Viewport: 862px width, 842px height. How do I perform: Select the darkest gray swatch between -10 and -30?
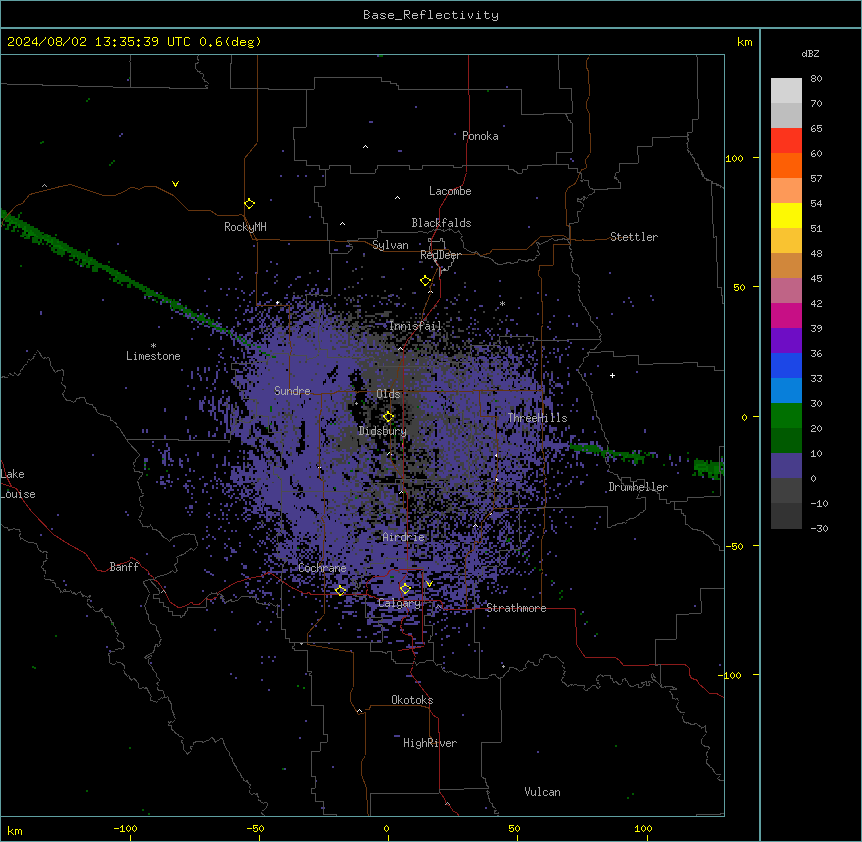[x=786, y=516]
